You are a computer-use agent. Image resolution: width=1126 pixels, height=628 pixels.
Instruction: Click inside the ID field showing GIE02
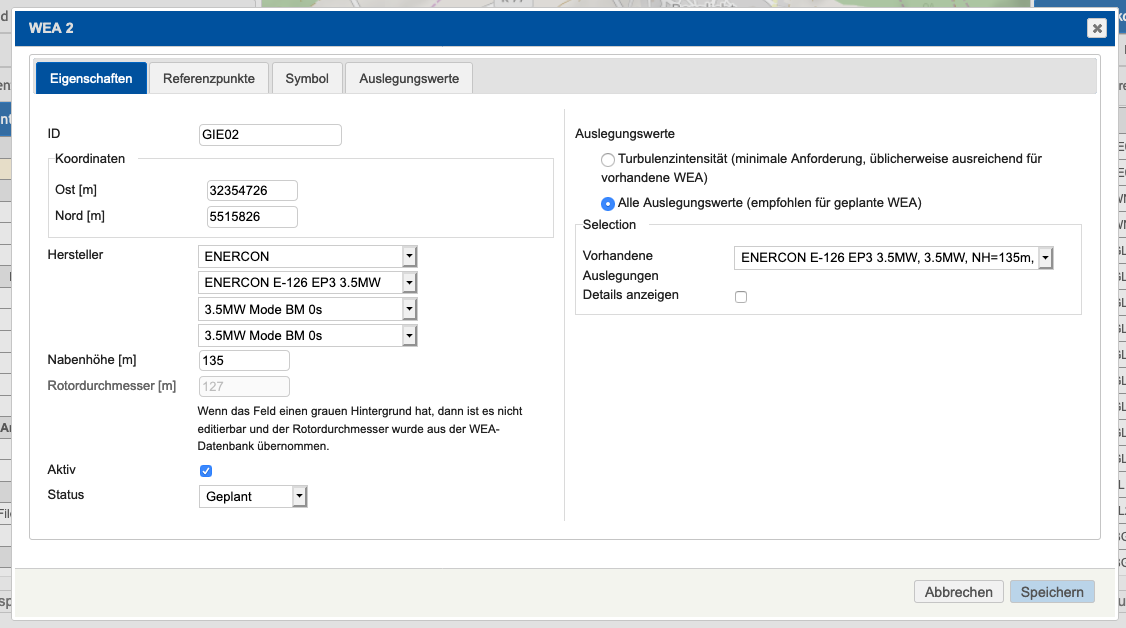click(270, 134)
